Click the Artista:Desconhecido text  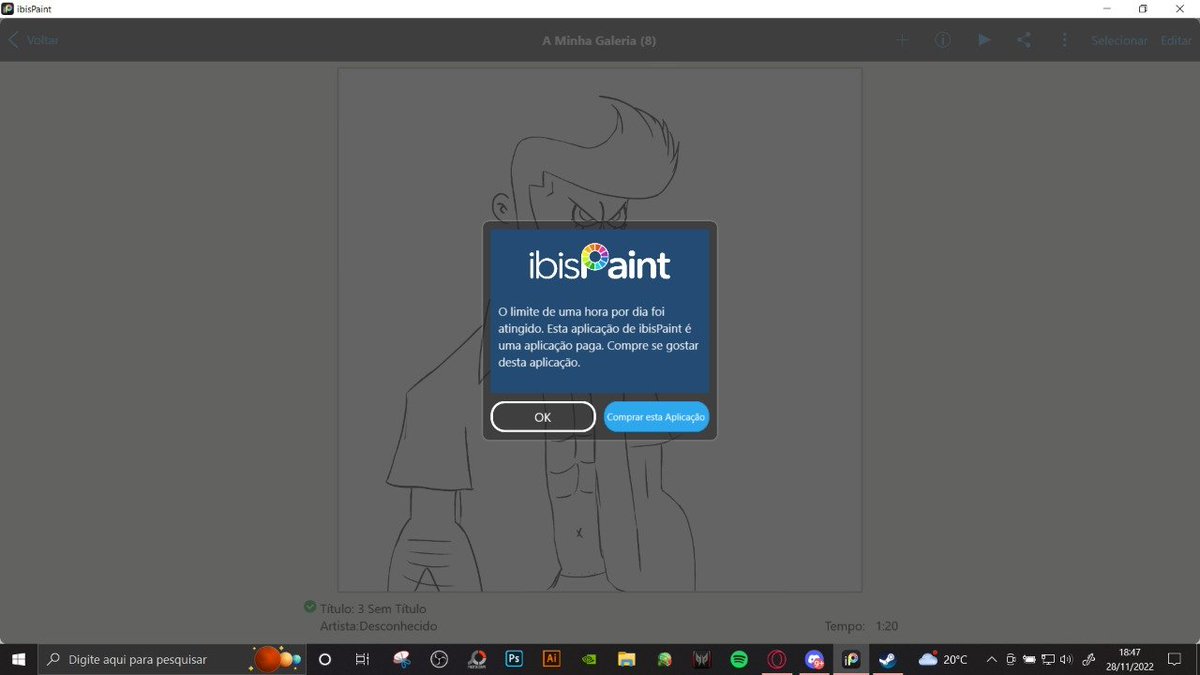pyautogui.click(x=378, y=626)
